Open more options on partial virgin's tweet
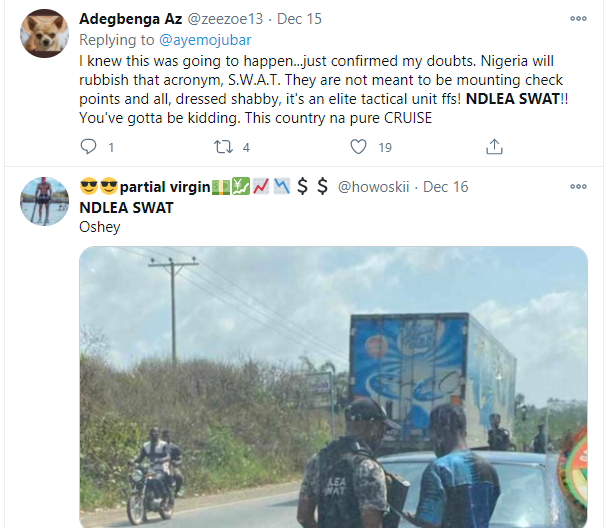 pos(578,186)
